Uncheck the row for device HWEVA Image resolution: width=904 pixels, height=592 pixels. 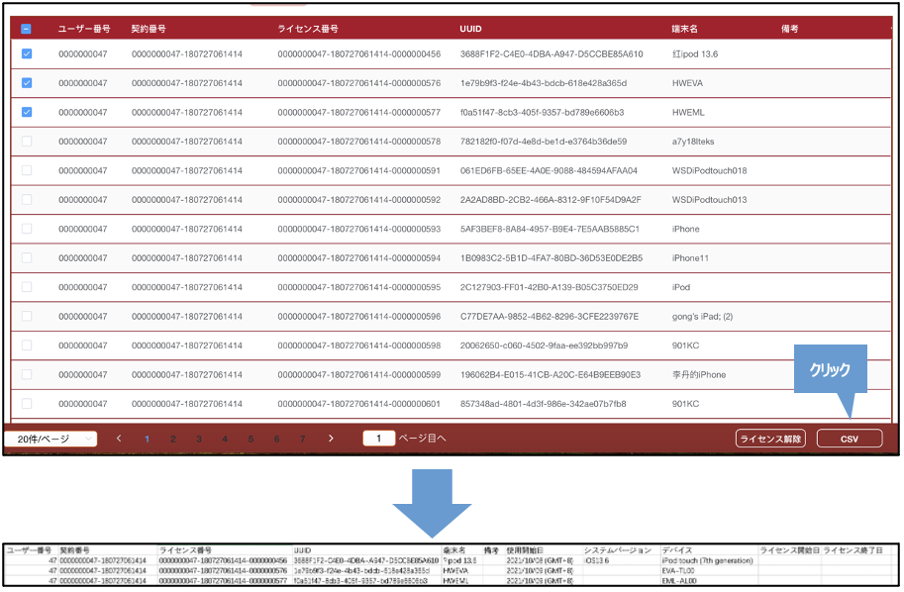[26, 83]
